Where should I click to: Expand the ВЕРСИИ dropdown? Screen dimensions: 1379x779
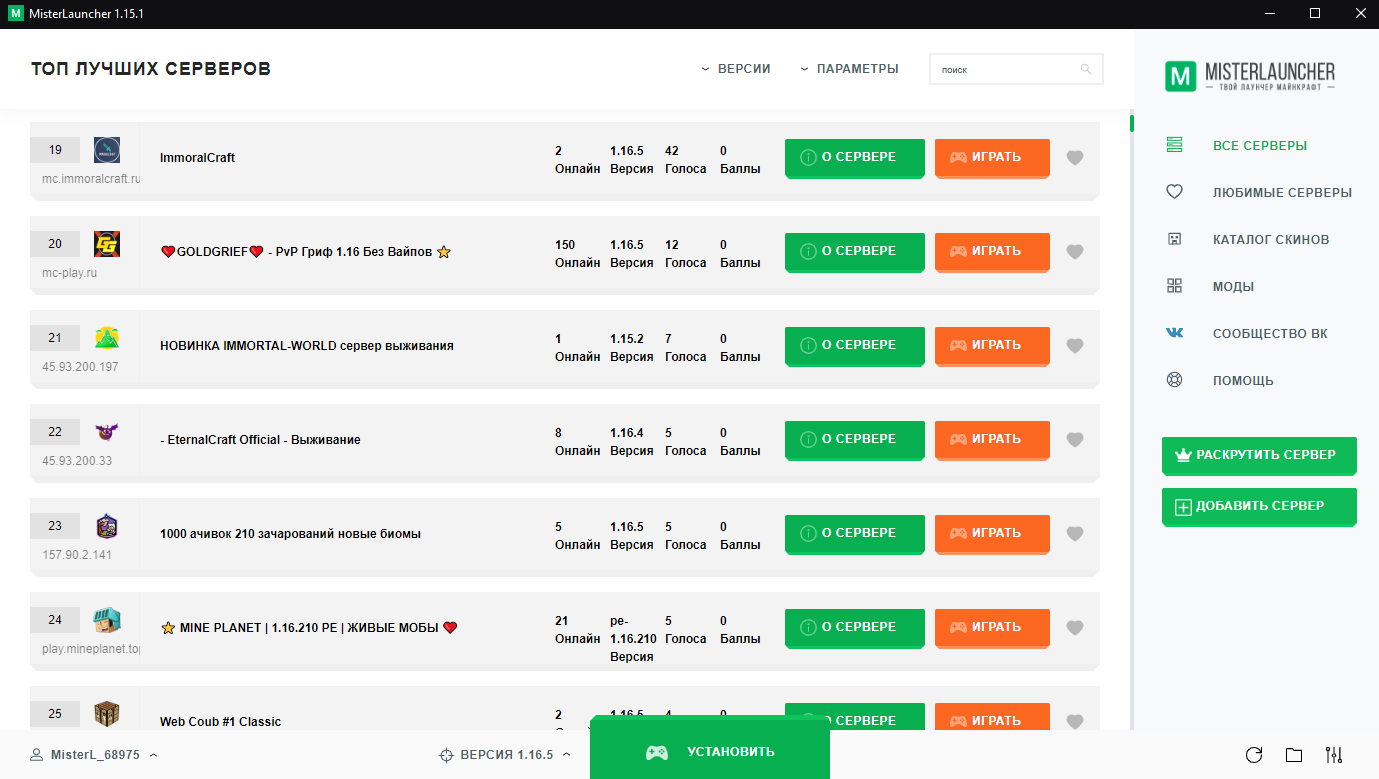[x=736, y=69]
